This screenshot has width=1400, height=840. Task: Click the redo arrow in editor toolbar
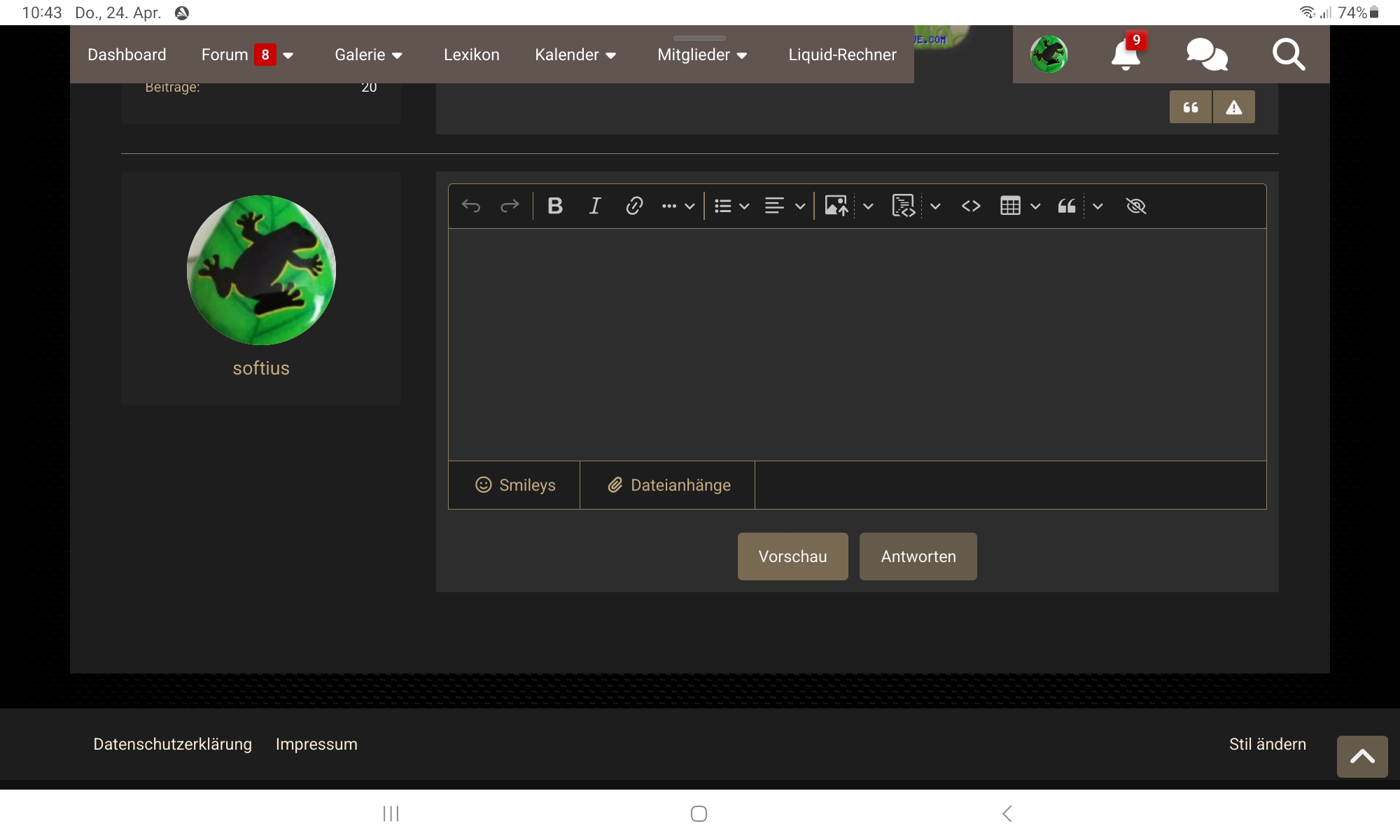click(x=510, y=206)
